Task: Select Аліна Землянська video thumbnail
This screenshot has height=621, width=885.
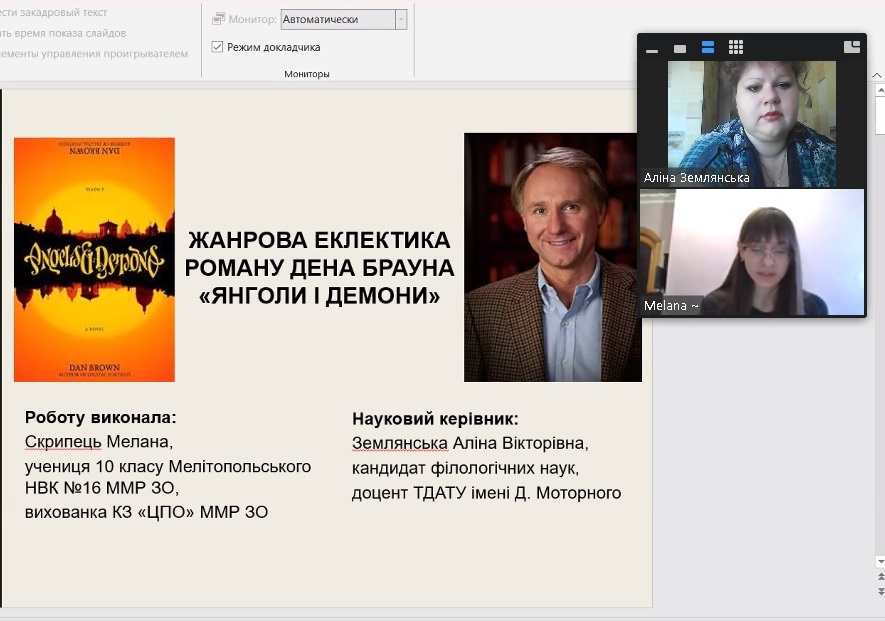Action: [751, 123]
